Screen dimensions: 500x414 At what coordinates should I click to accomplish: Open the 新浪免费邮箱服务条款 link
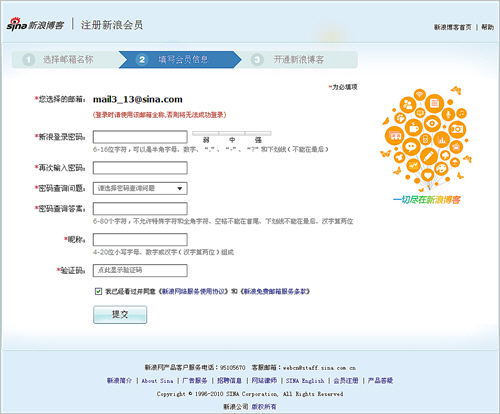tap(275, 291)
